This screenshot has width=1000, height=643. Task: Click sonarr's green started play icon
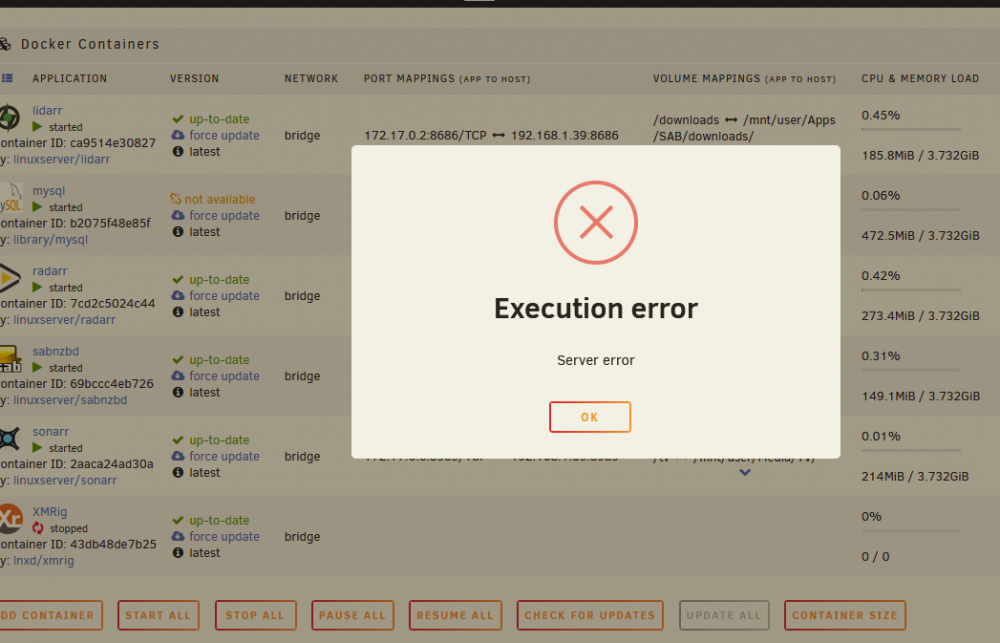point(37,448)
